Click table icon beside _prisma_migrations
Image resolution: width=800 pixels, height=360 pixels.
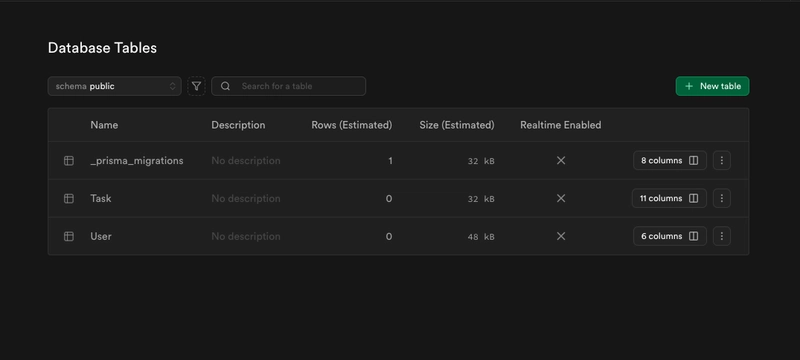(x=69, y=161)
